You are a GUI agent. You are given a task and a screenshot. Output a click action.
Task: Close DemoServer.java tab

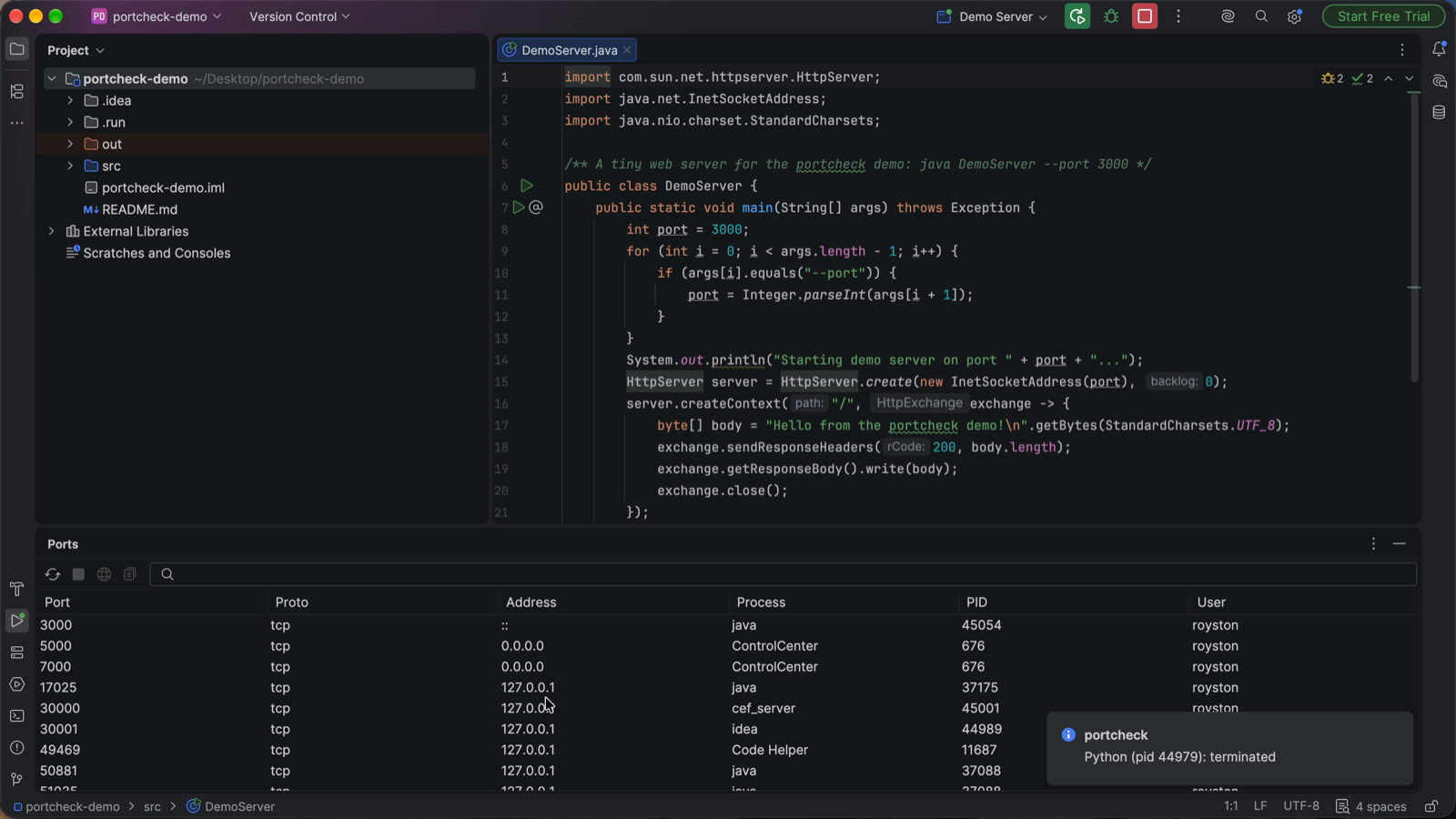[x=627, y=50]
